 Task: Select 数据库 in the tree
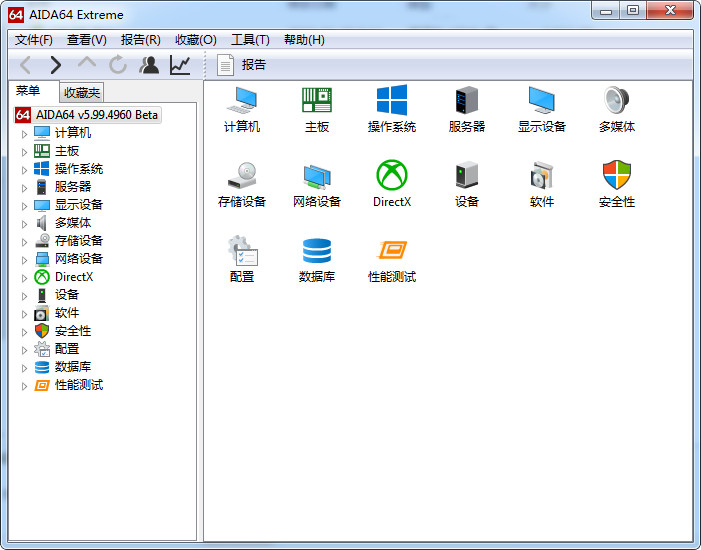[73, 367]
